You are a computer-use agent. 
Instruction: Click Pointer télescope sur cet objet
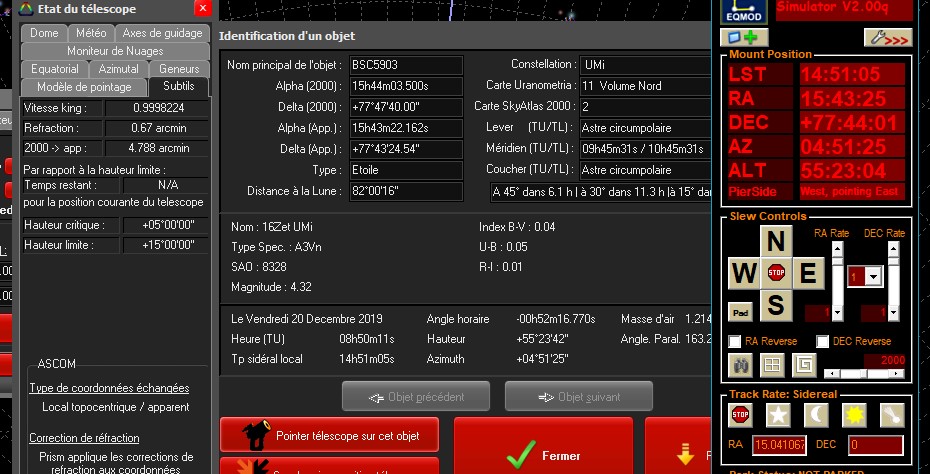(x=329, y=435)
